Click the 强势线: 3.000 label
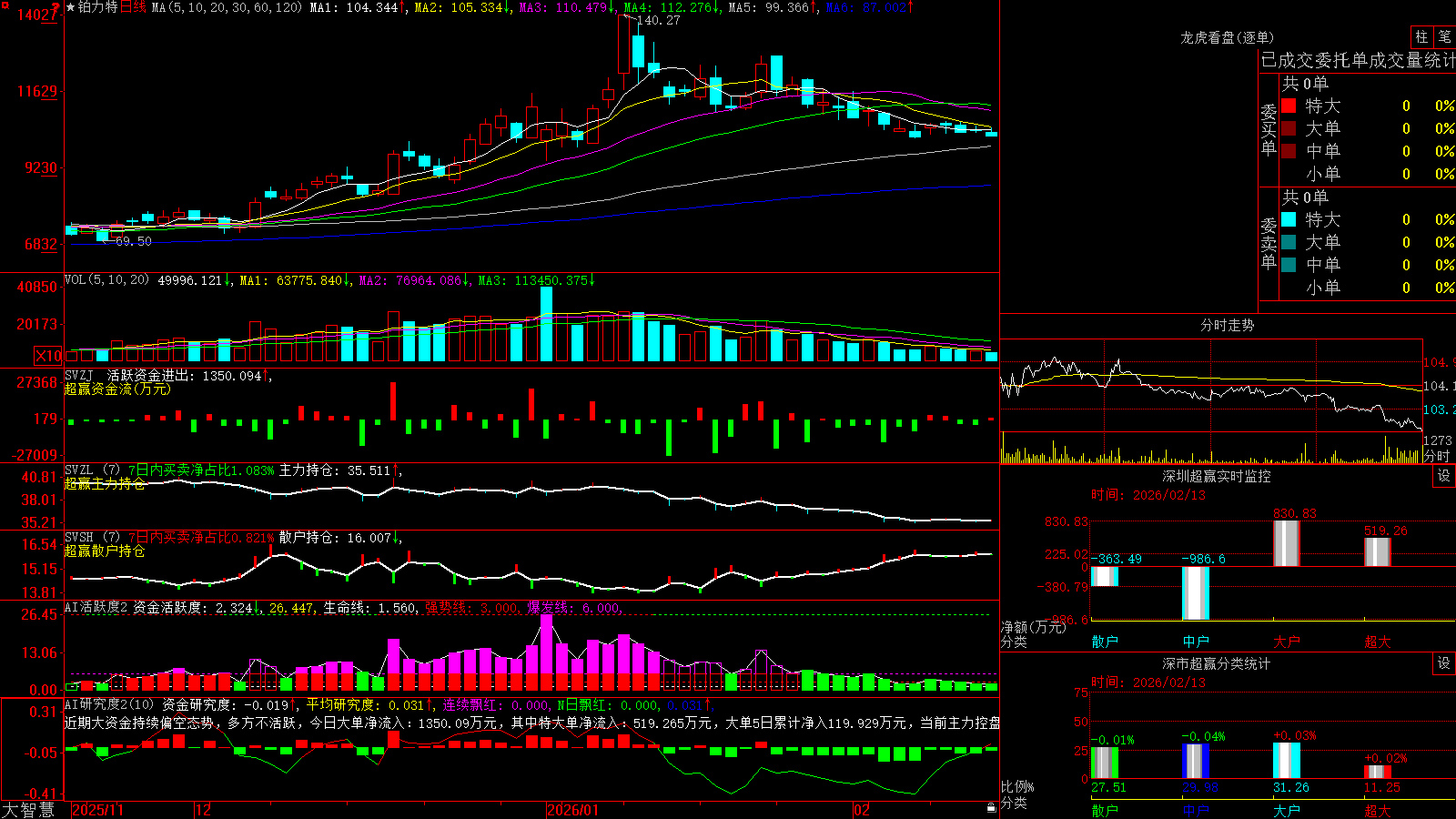This screenshot has width=1456, height=819. [472, 607]
